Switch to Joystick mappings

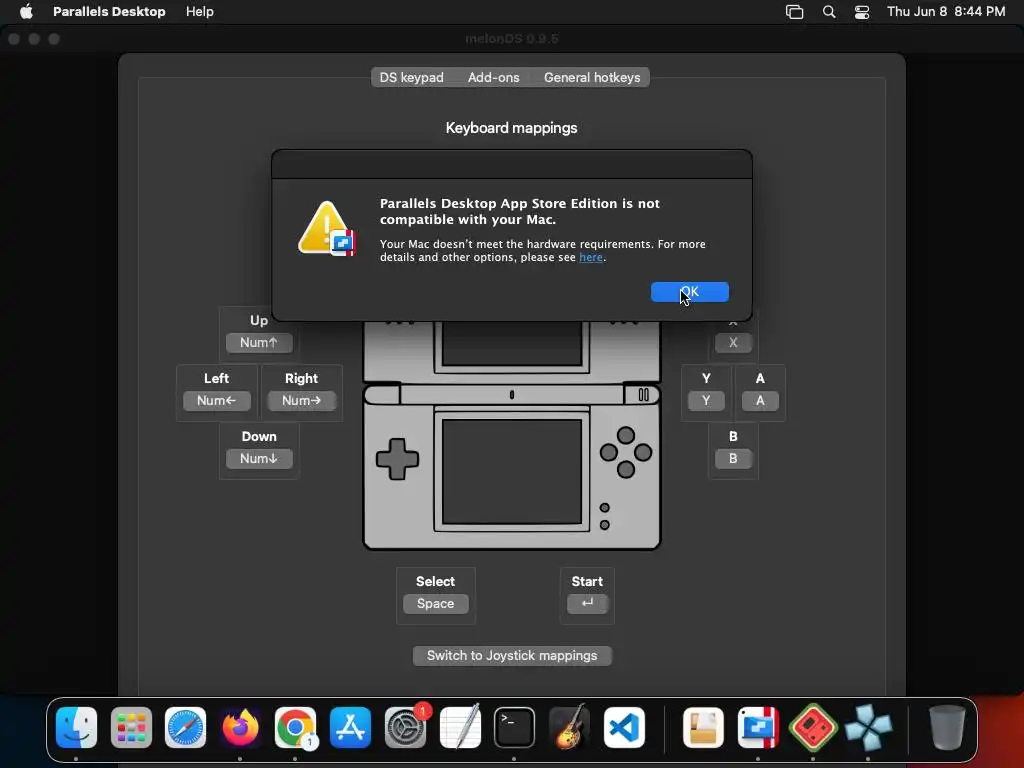[x=512, y=656]
